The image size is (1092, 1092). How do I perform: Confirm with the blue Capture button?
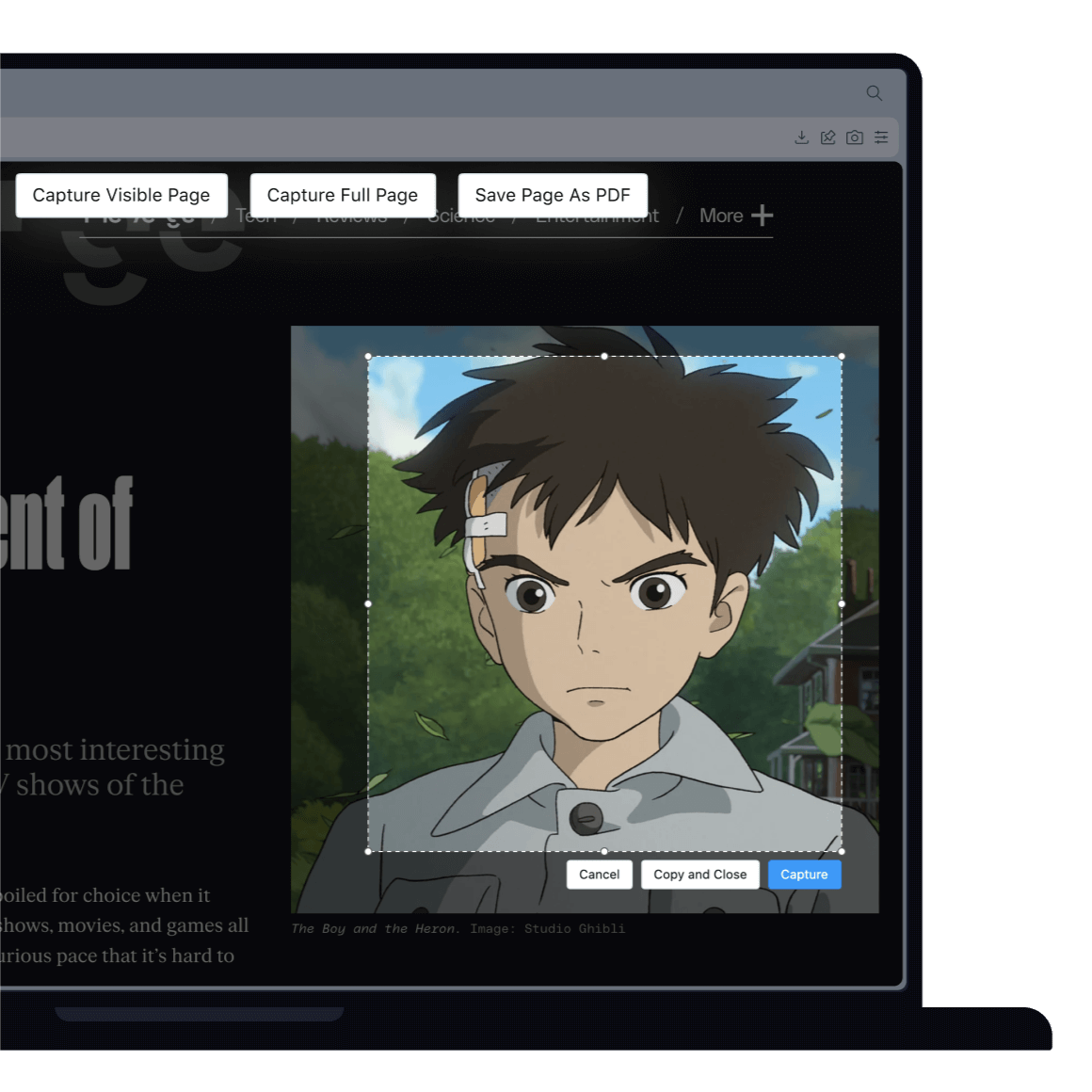pyautogui.click(x=804, y=875)
